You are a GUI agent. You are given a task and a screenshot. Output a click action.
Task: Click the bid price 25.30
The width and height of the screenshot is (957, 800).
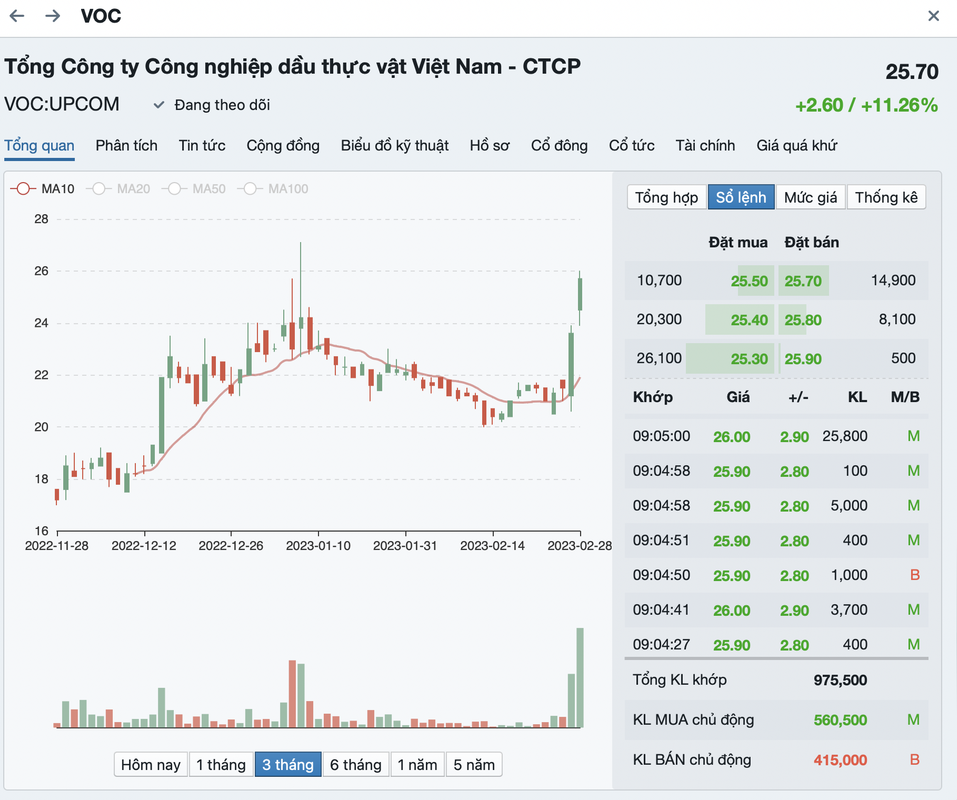(749, 359)
